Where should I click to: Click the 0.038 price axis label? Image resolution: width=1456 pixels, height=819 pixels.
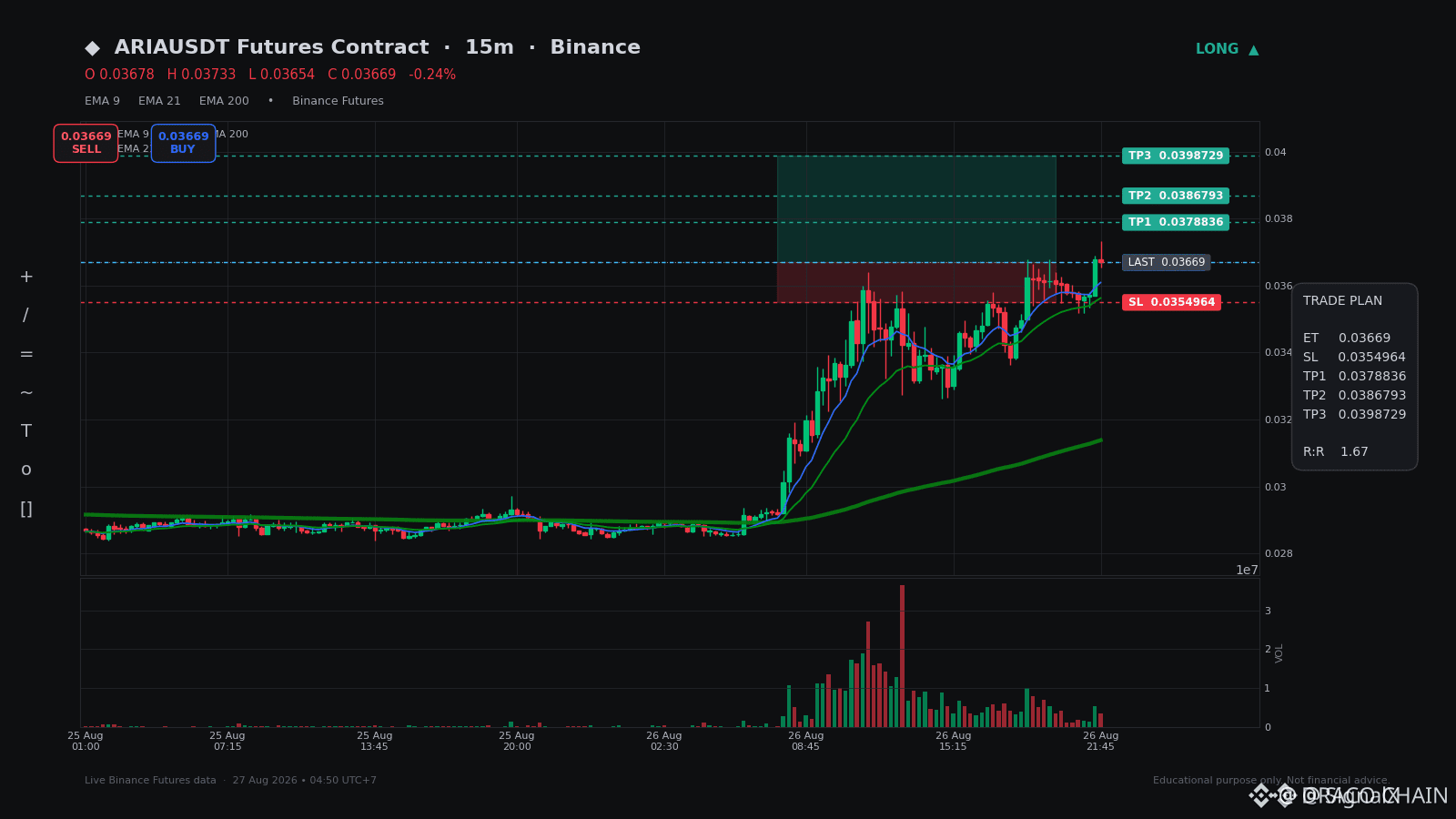(x=1279, y=219)
